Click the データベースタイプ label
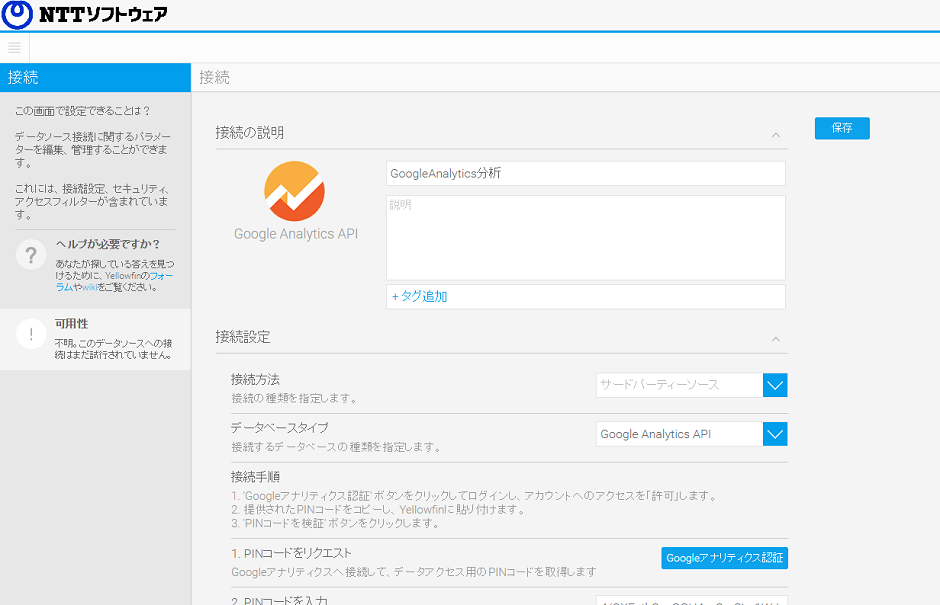 279,428
